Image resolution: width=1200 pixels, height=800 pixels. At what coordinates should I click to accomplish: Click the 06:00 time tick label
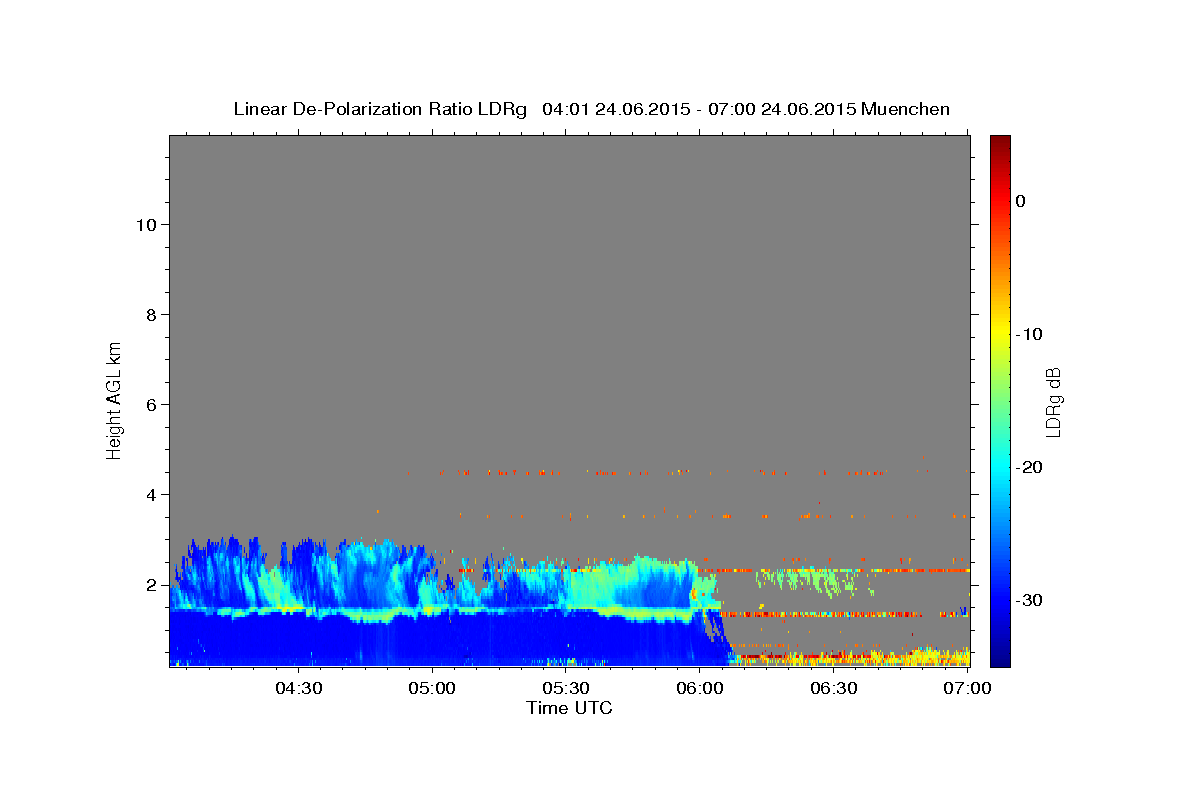pos(700,689)
